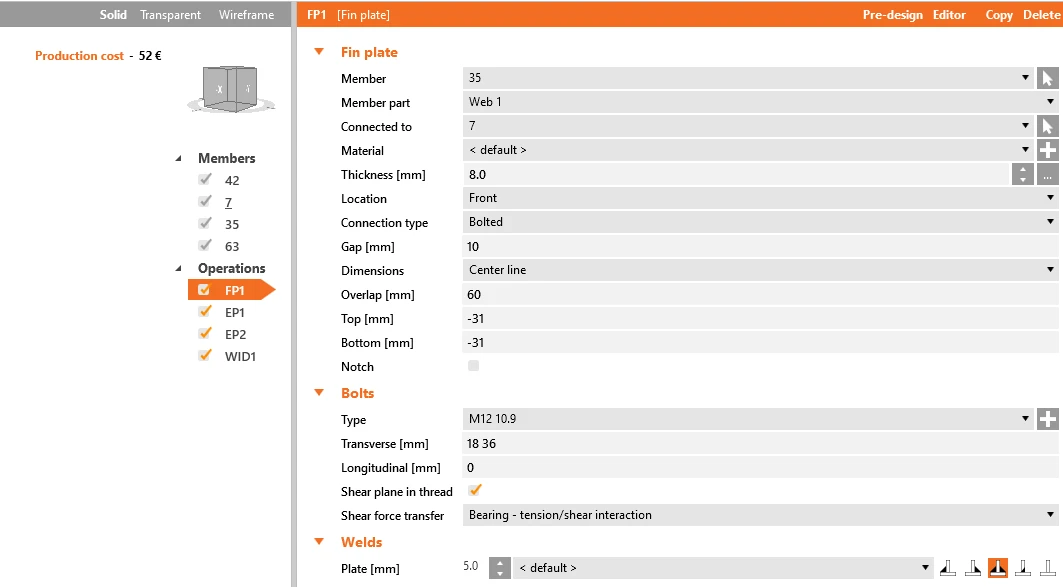This screenshot has height=587, width=1063.
Task: Enable the Notch checkbox
Action: coord(473,366)
